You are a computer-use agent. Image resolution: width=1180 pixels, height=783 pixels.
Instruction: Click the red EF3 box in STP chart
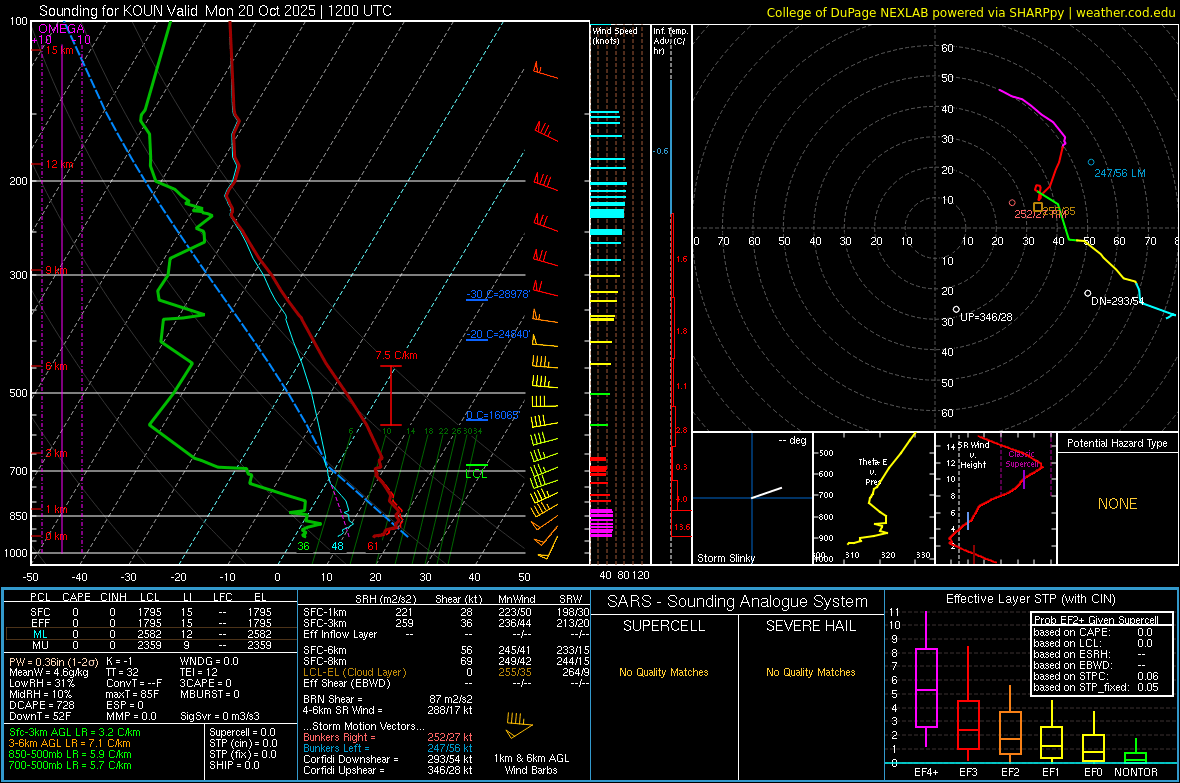968,725
